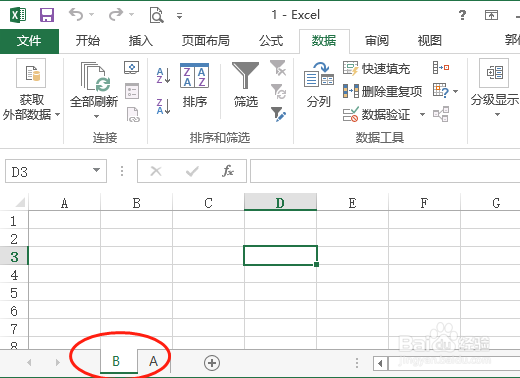Open the Help question mark icon
Viewport: 520px width, 378px height.
[x=462, y=15]
